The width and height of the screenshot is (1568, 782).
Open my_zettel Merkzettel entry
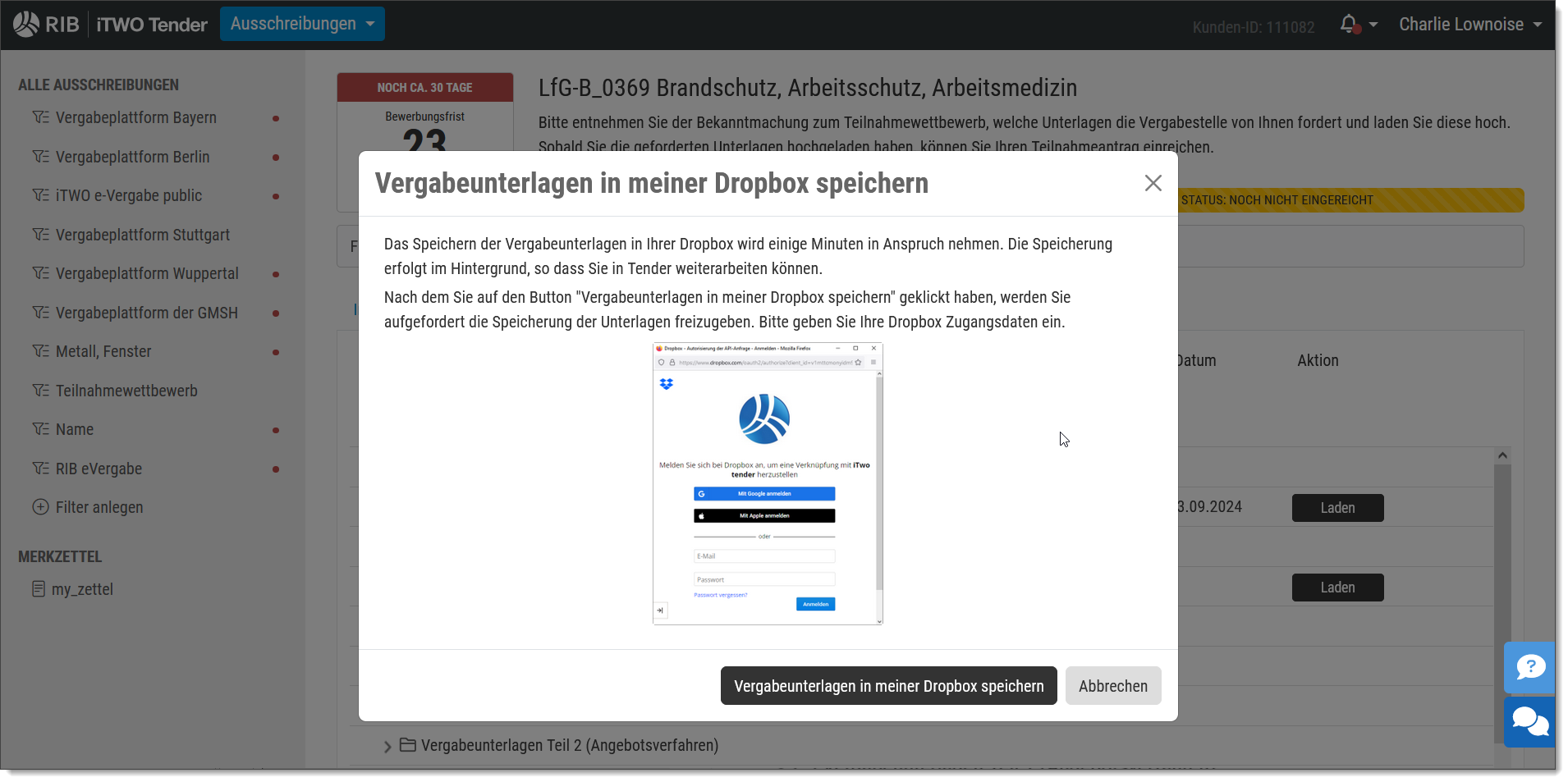tap(82, 589)
